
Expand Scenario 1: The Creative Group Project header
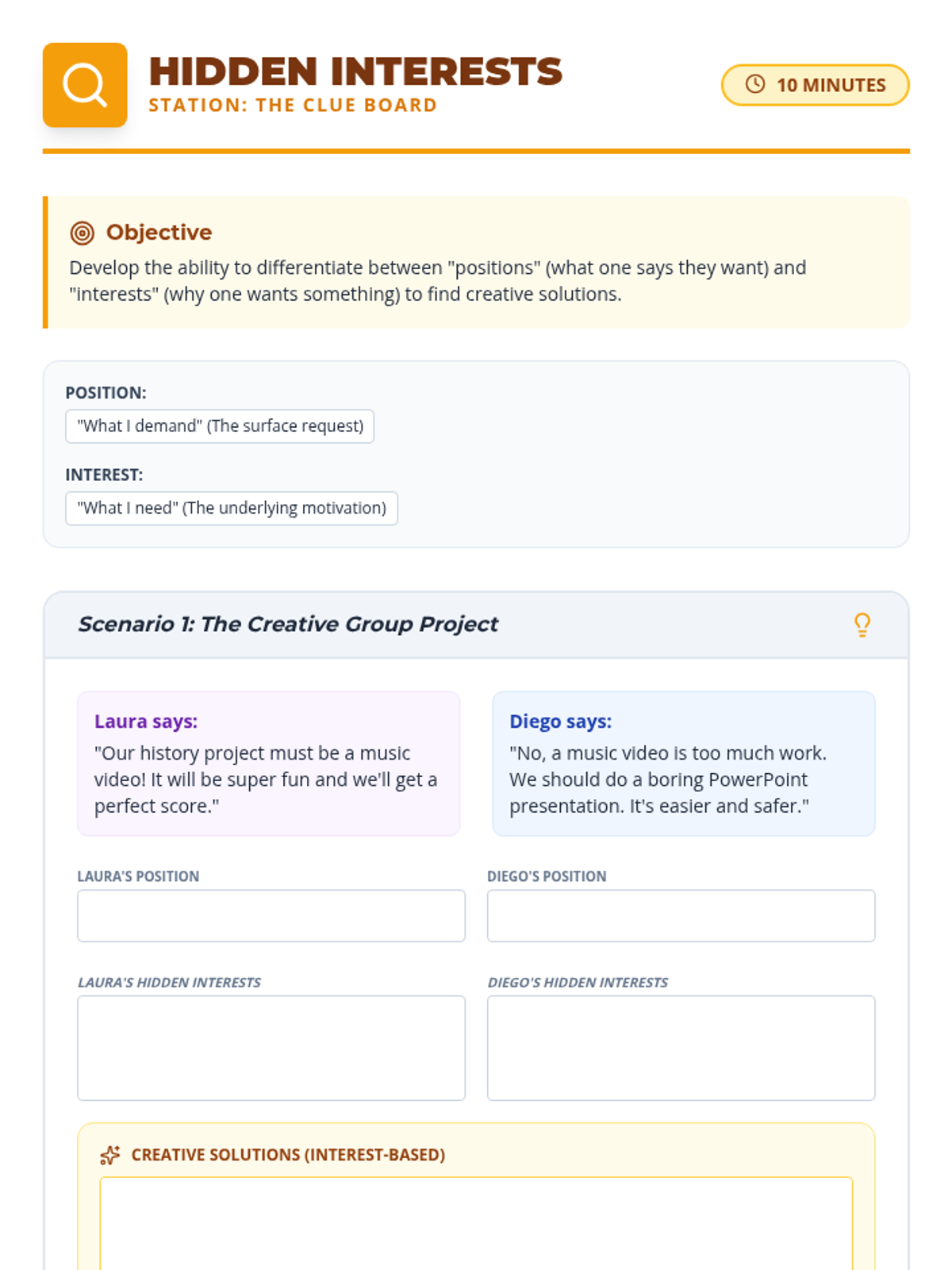click(x=287, y=625)
